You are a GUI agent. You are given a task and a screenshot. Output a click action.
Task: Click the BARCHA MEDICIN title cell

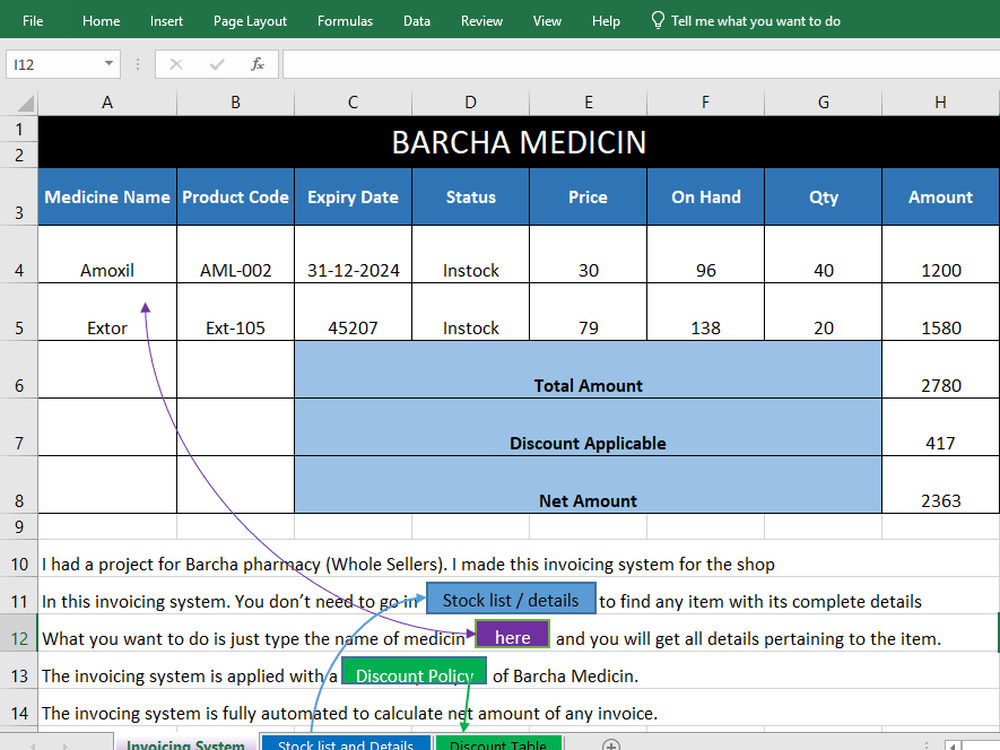pos(518,142)
